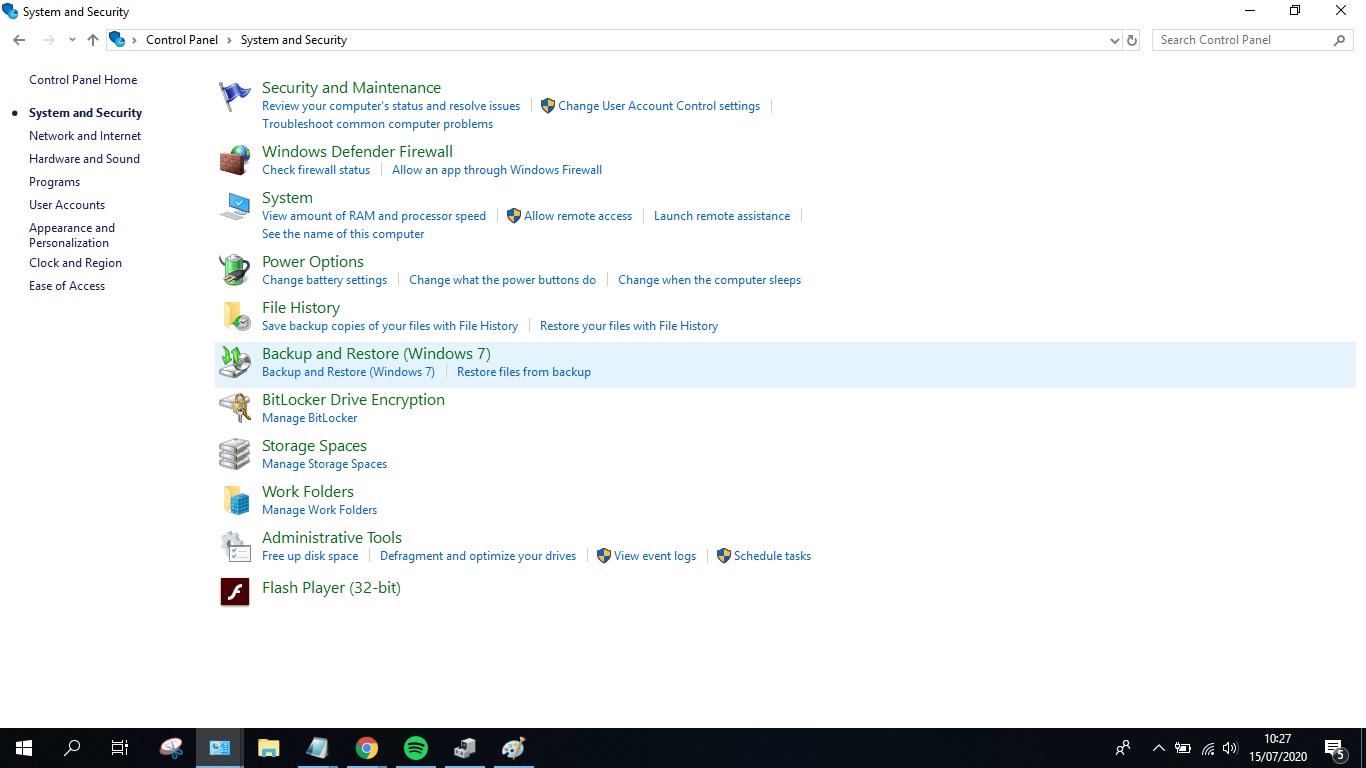Select Appearance and Personalization in sidebar

coord(72,235)
